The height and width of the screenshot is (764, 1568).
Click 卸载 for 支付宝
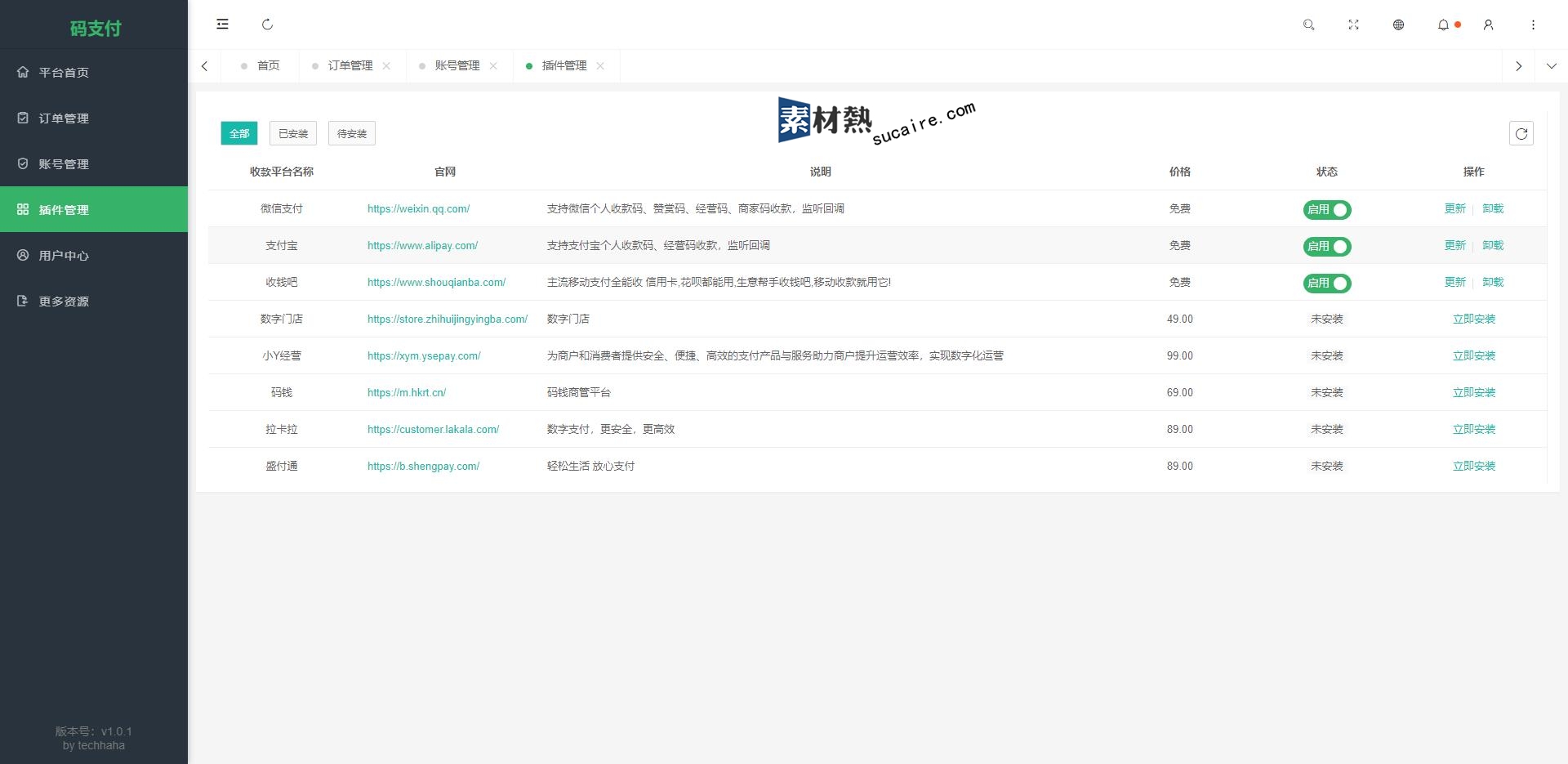coord(1493,245)
